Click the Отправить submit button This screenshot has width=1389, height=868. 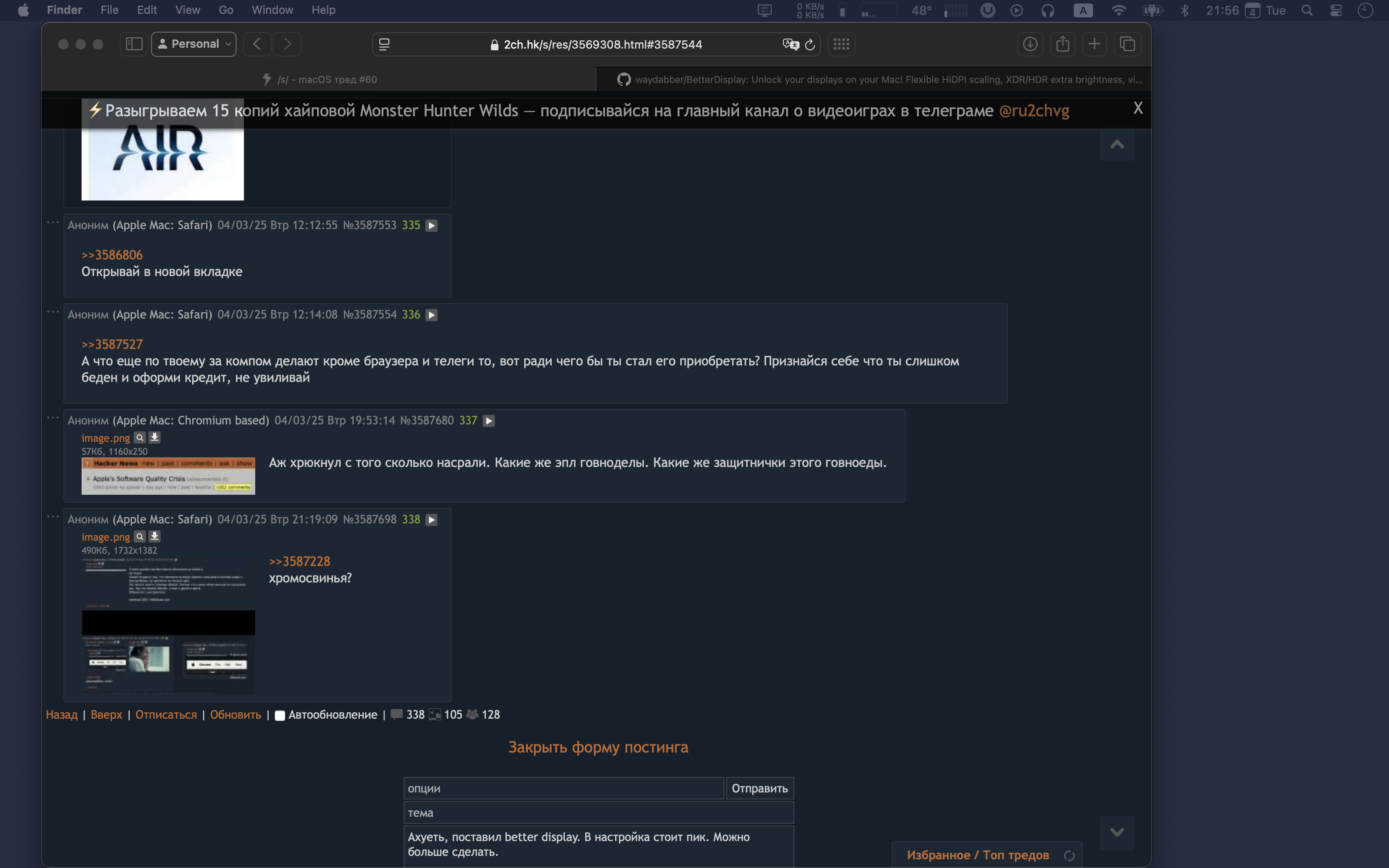760,788
